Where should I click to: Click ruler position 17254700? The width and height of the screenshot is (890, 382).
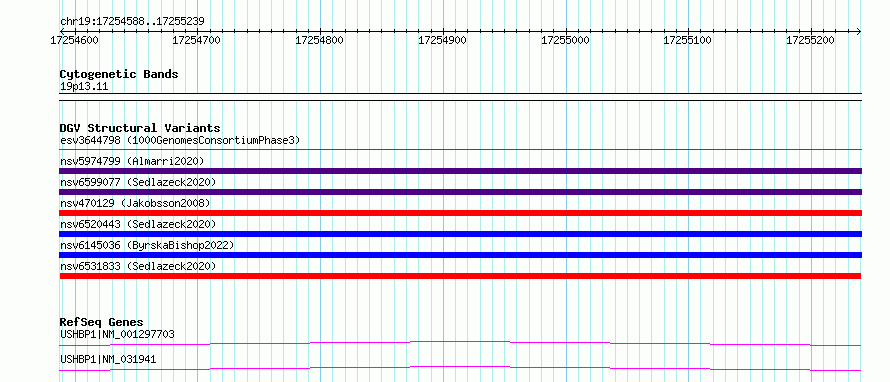pyautogui.click(x=197, y=40)
